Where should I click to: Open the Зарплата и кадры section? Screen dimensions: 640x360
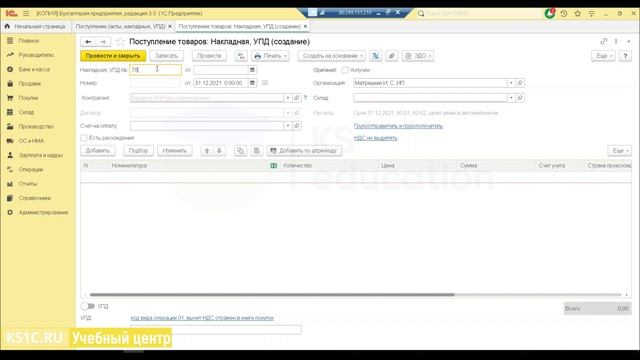pyautogui.click(x=40, y=155)
